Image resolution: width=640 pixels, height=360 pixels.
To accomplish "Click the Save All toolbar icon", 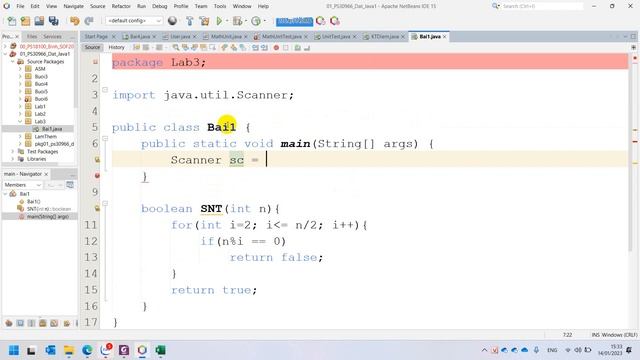I will coord(53,21).
